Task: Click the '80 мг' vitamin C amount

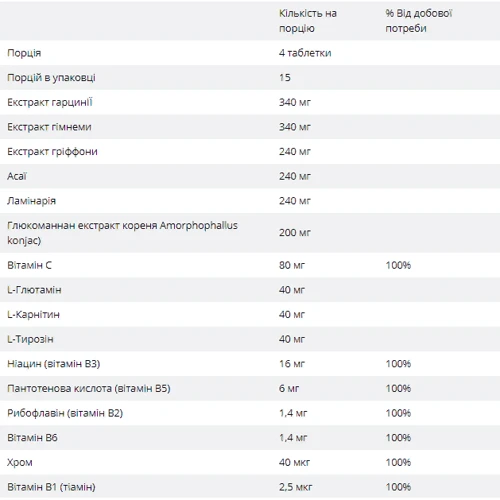Action: [x=292, y=265]
